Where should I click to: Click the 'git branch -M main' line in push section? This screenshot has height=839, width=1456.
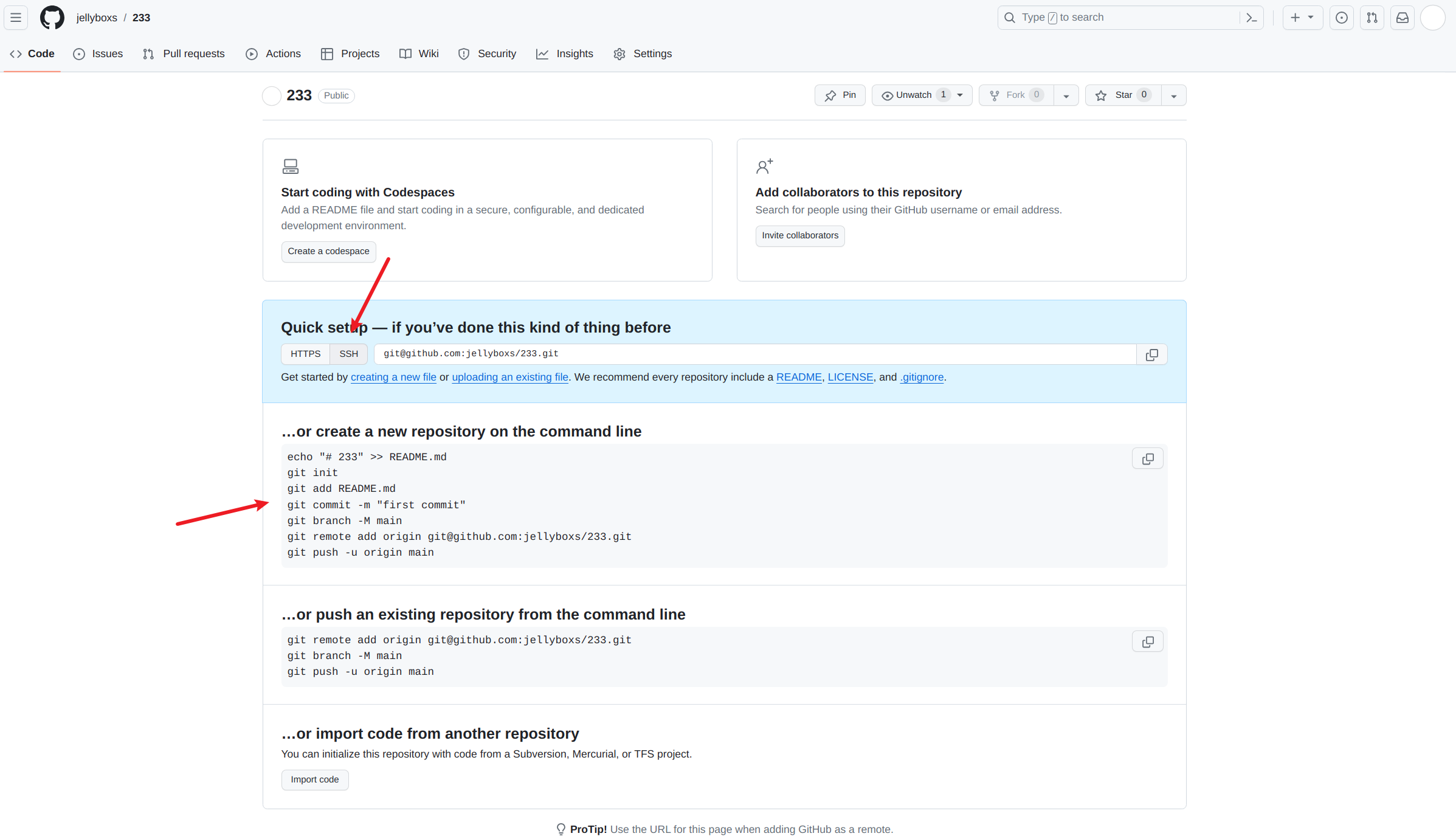point(345,656)
